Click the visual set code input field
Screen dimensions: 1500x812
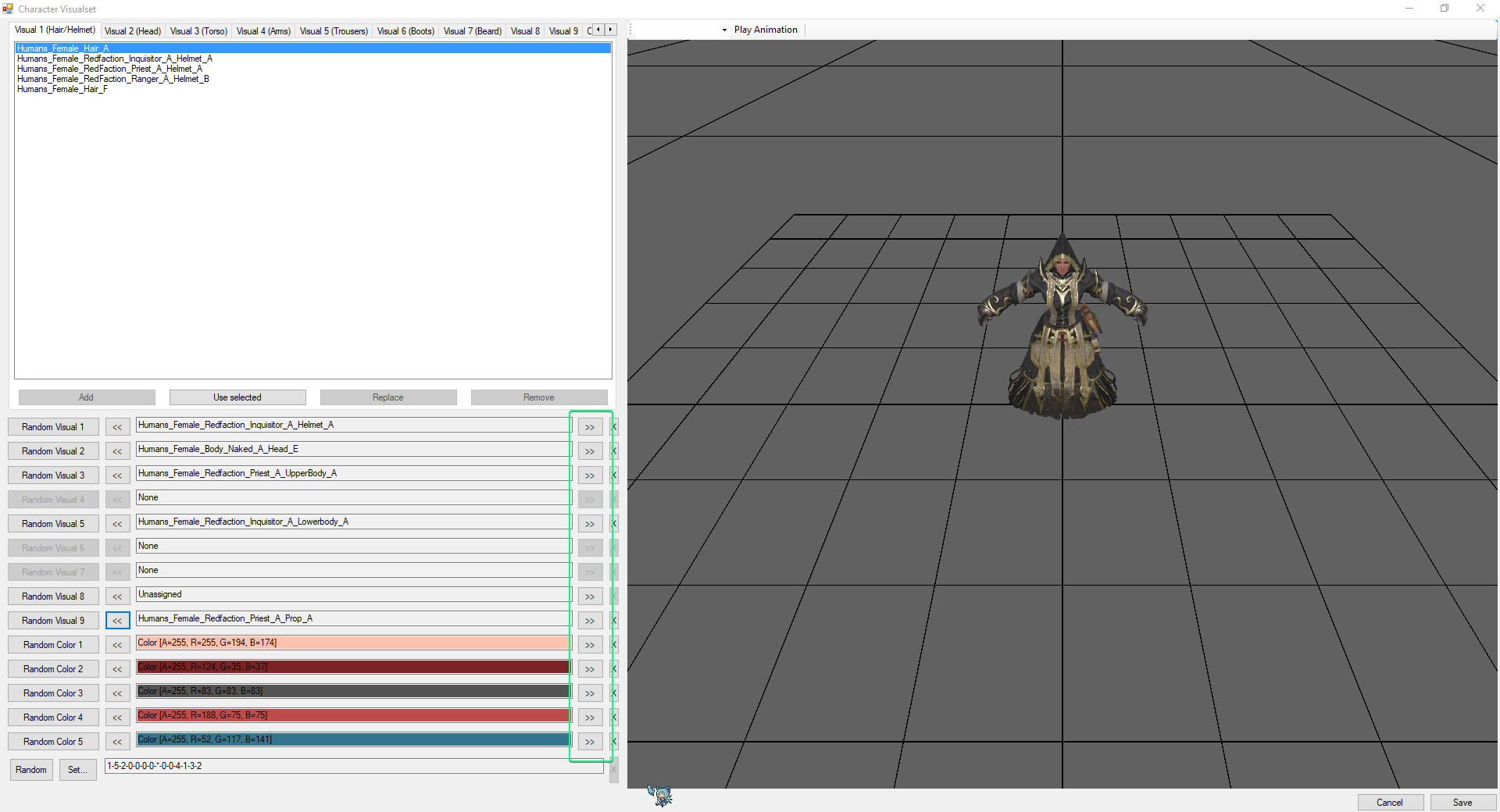354,766
